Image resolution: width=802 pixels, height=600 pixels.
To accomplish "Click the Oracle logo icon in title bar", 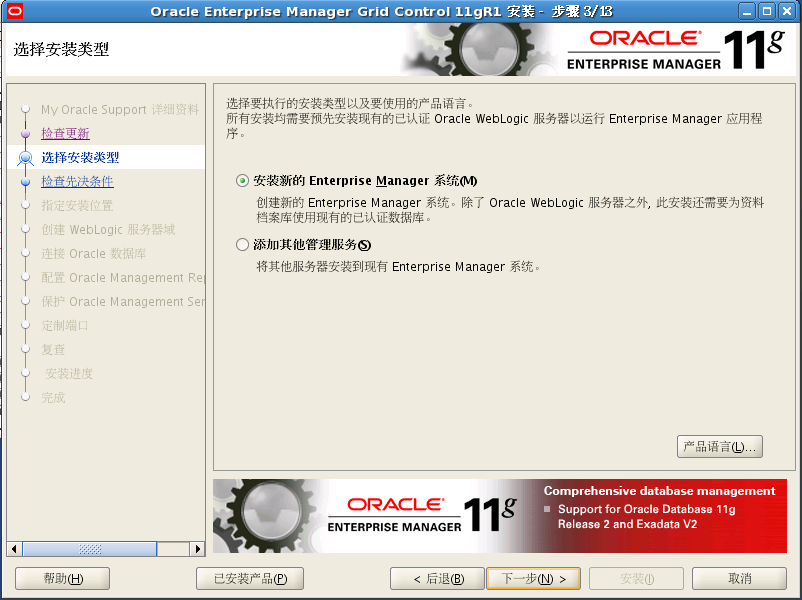I will point(14,10).
